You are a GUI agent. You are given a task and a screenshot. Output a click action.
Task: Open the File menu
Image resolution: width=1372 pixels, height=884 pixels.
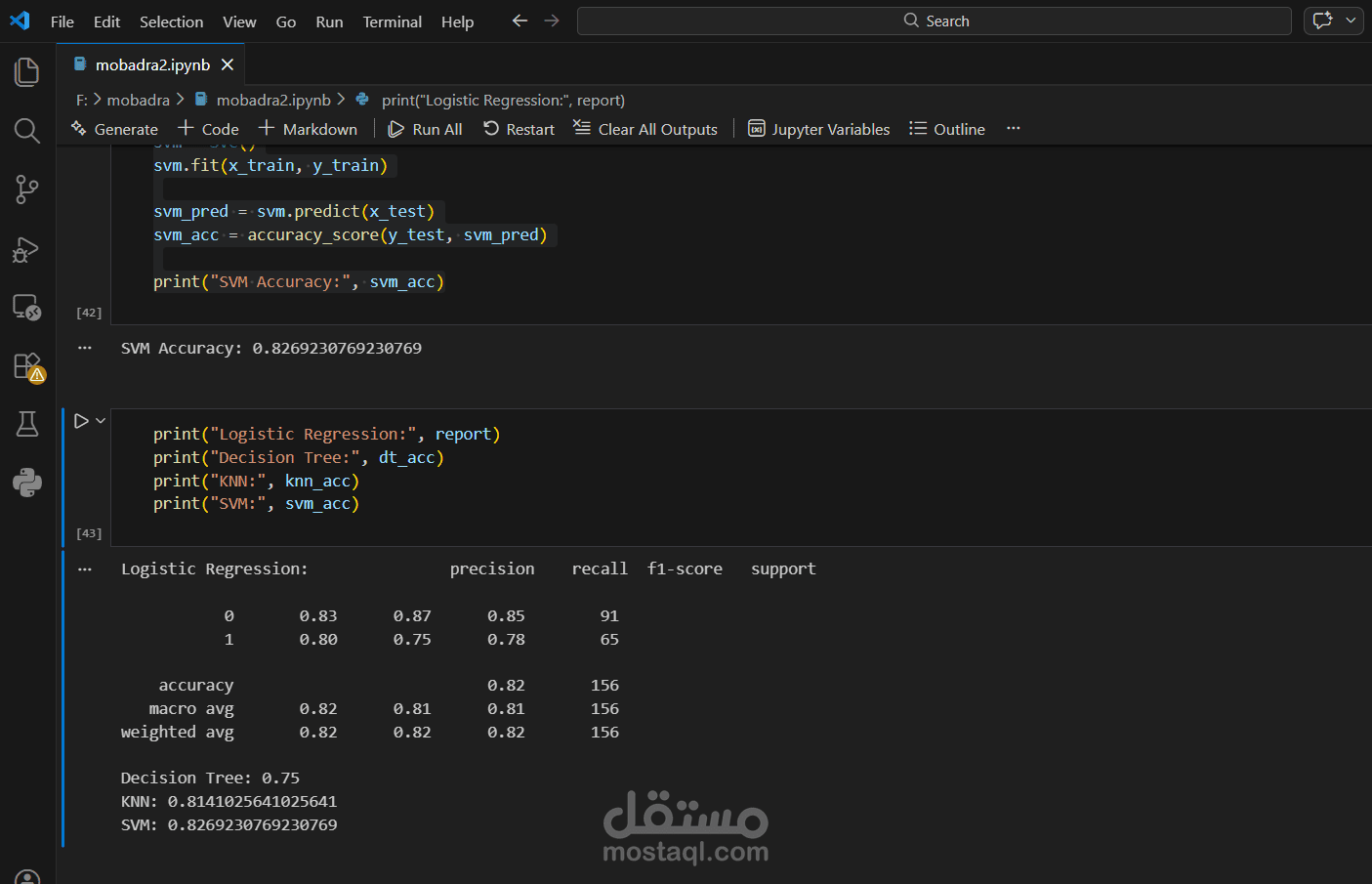click(62, 21)
